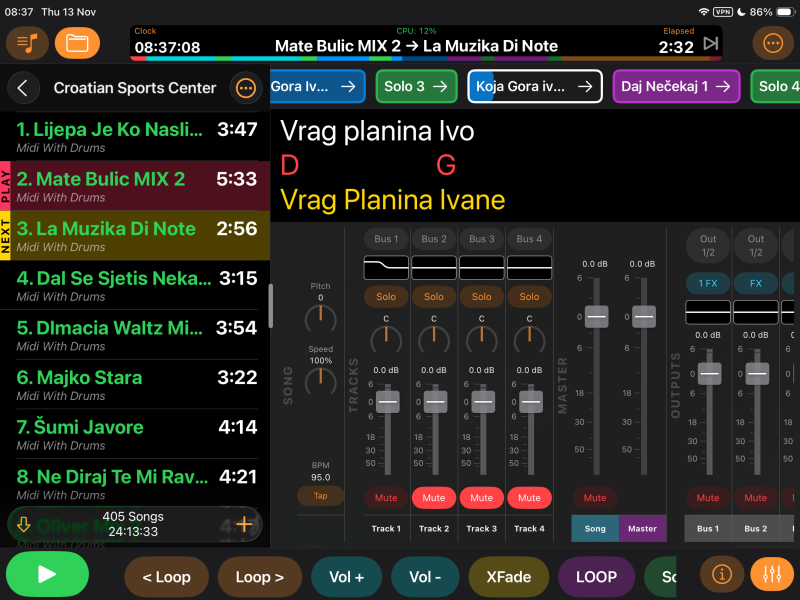Expand Bus 1 routing selector
Screen dimensions: 800x600
click(x=386, y=239)
